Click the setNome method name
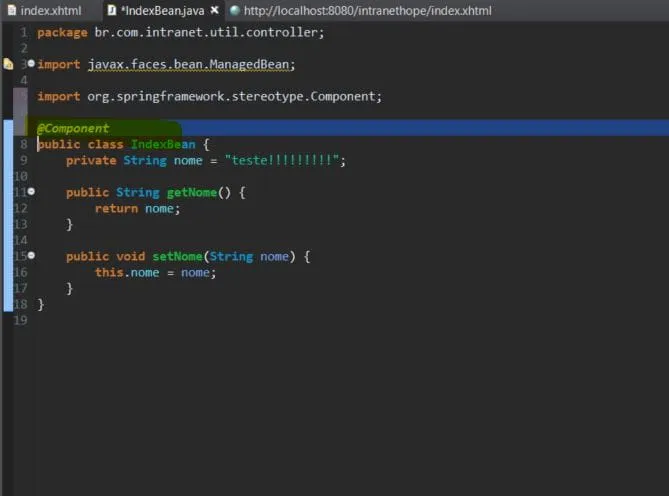 [x=177, y=256]
